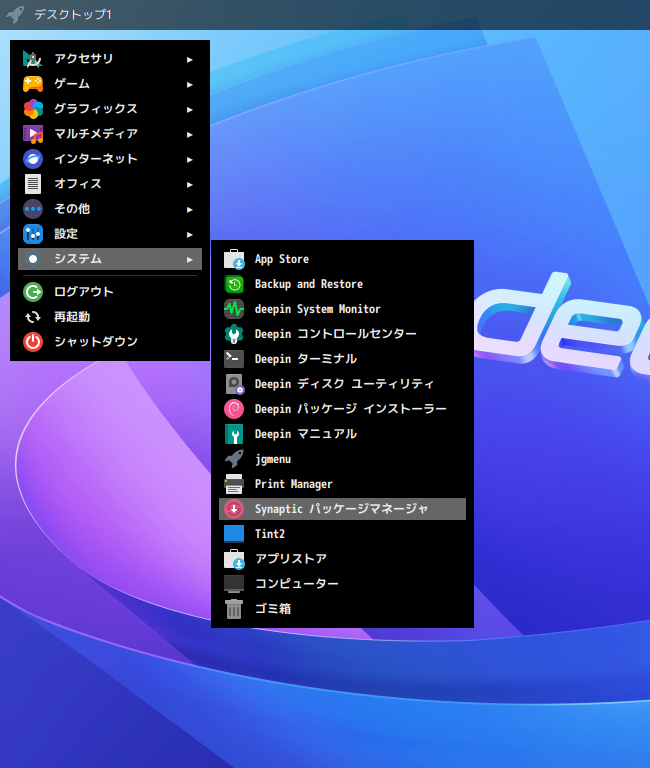Screen dimensions: 650x768
Task: Select the jgmenu text entry
Action: pos(273,459)
